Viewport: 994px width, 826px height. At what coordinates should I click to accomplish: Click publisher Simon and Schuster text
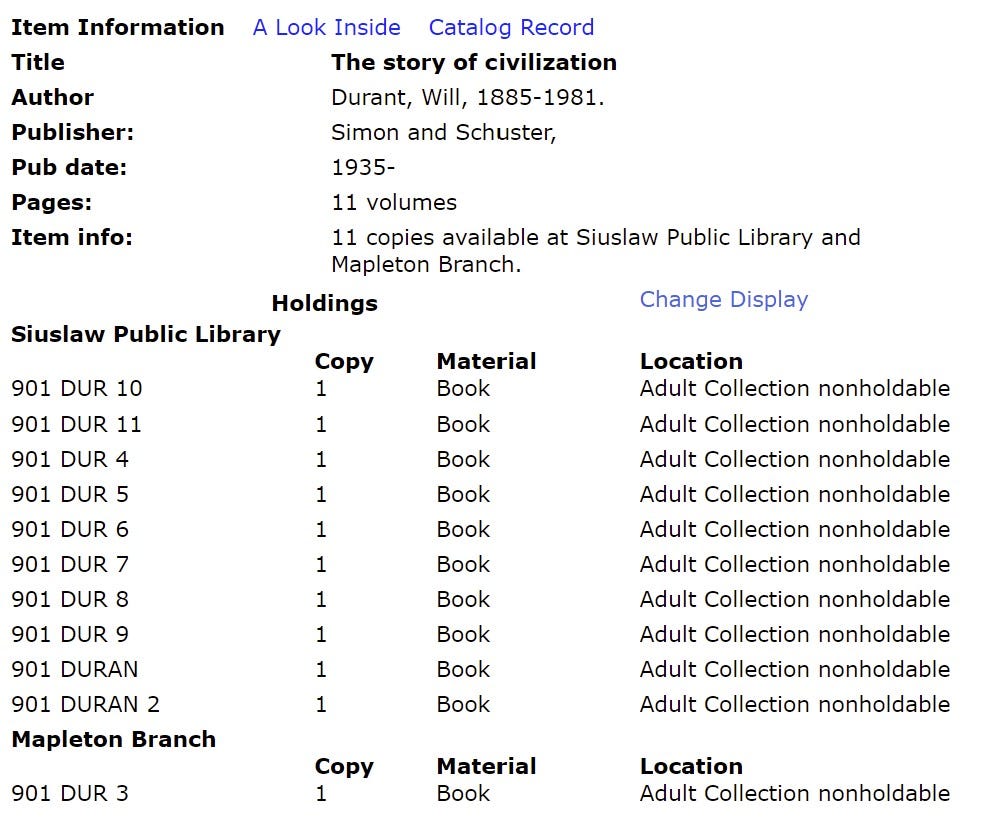coord(444,132)
